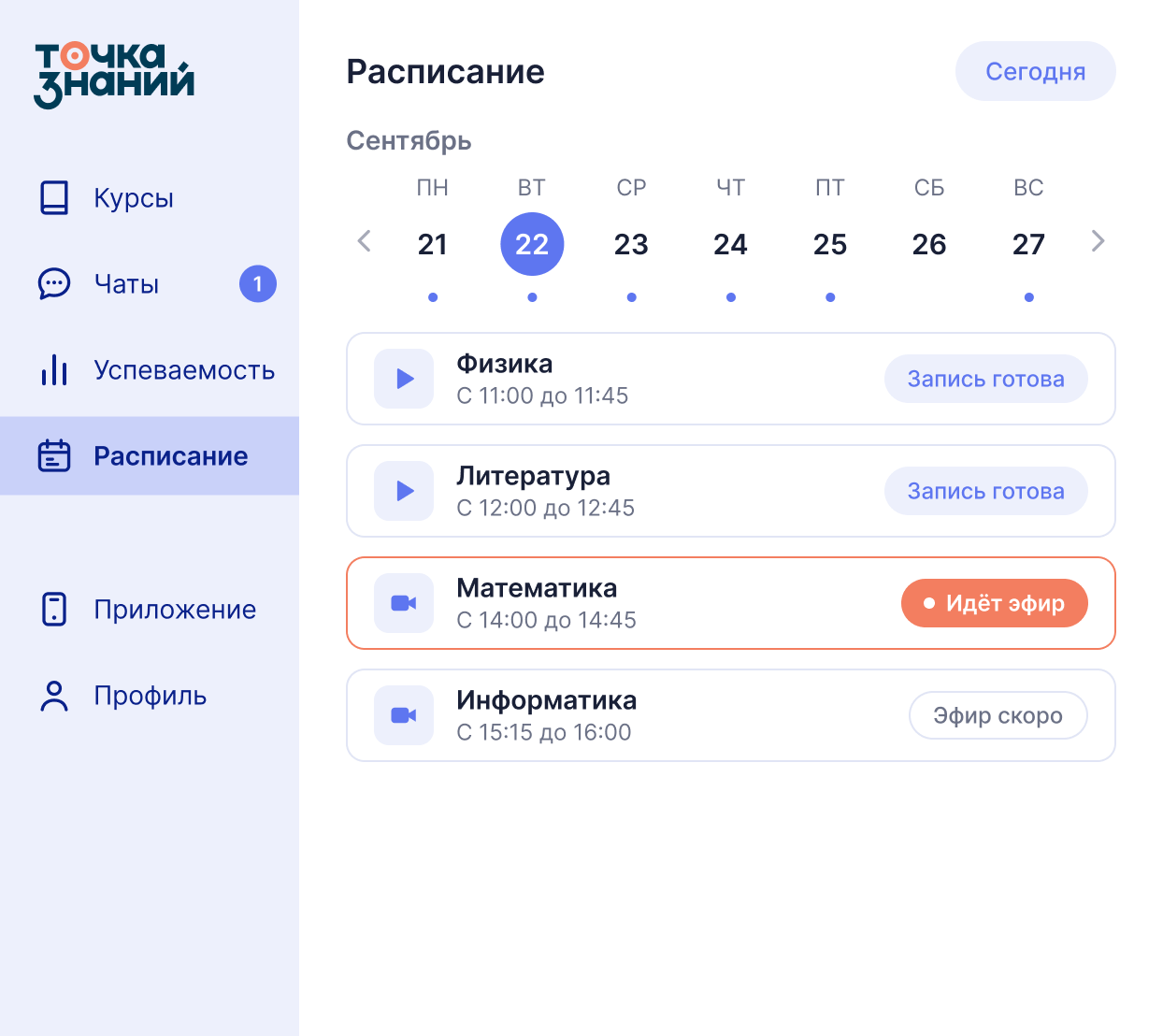Viewport: 1163px width, 1036px height.
Task: Select Friday 25 in the calendar
Action: (830, 244)
